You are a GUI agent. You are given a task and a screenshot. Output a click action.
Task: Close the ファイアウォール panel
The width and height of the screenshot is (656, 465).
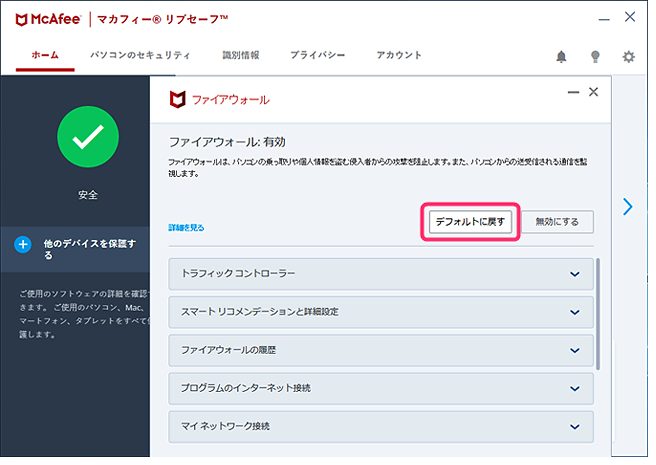[x=593, y=92]
